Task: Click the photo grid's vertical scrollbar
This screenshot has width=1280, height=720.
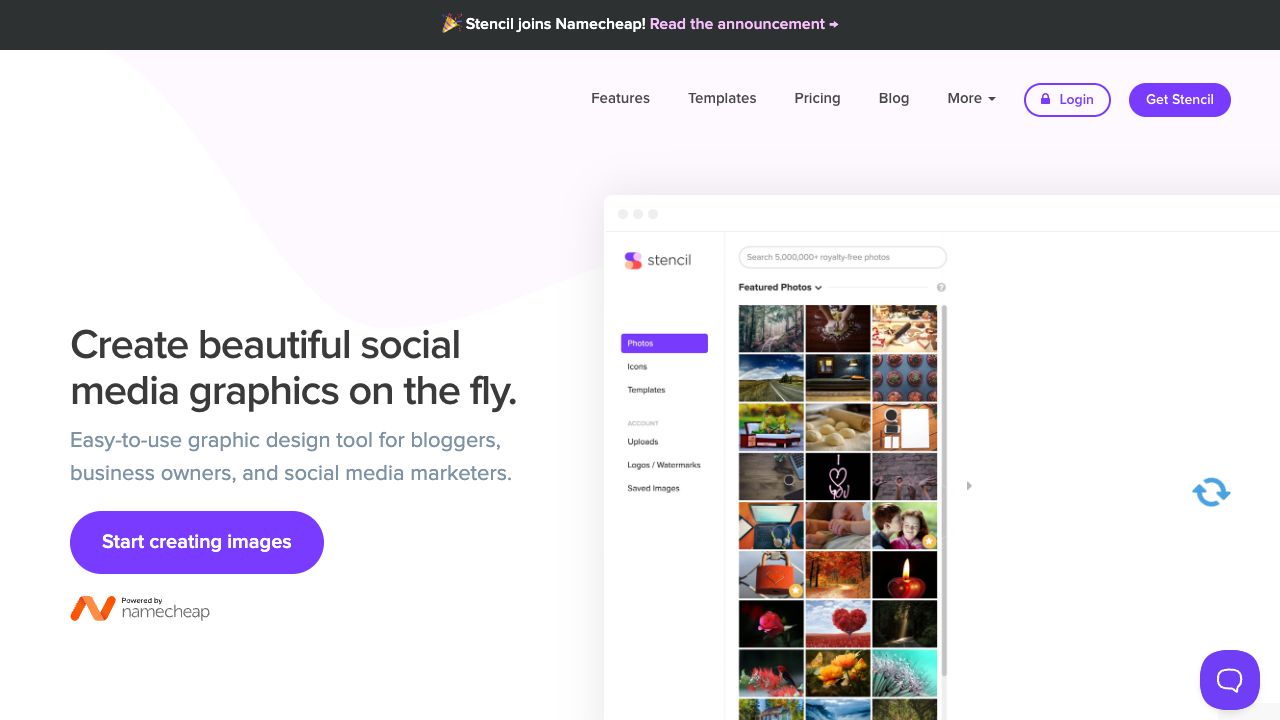Action: 945,490
